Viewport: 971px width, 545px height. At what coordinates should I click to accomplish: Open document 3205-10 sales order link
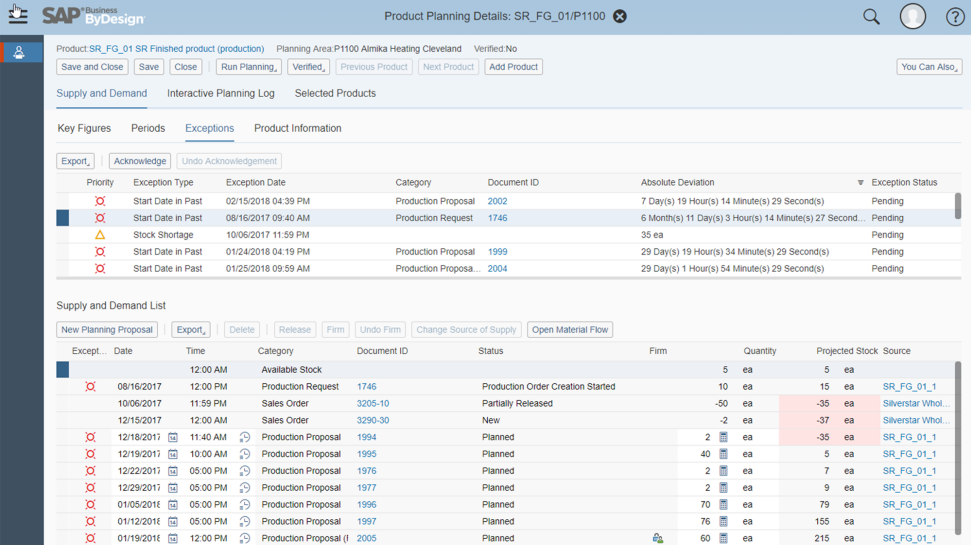tap(373, 404)
